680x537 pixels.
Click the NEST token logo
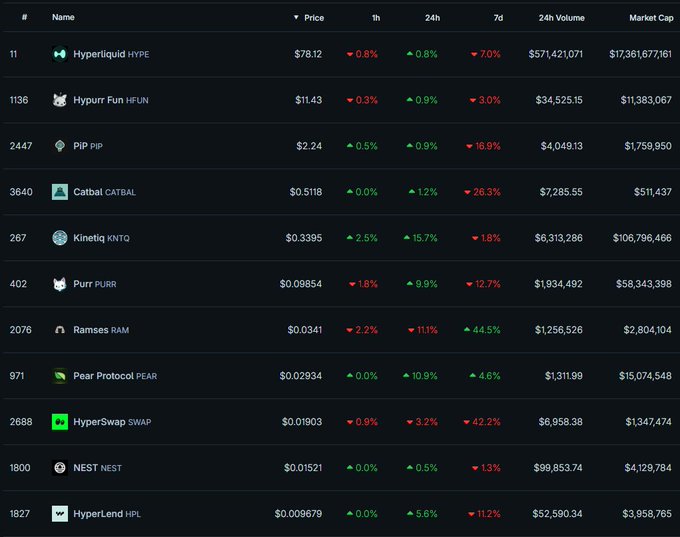point(60,468)
